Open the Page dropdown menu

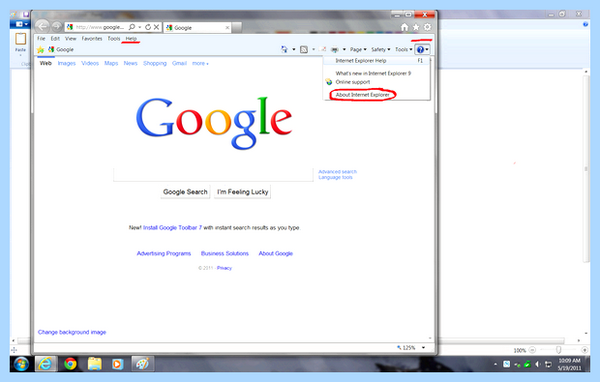click(x=358, y=49)
